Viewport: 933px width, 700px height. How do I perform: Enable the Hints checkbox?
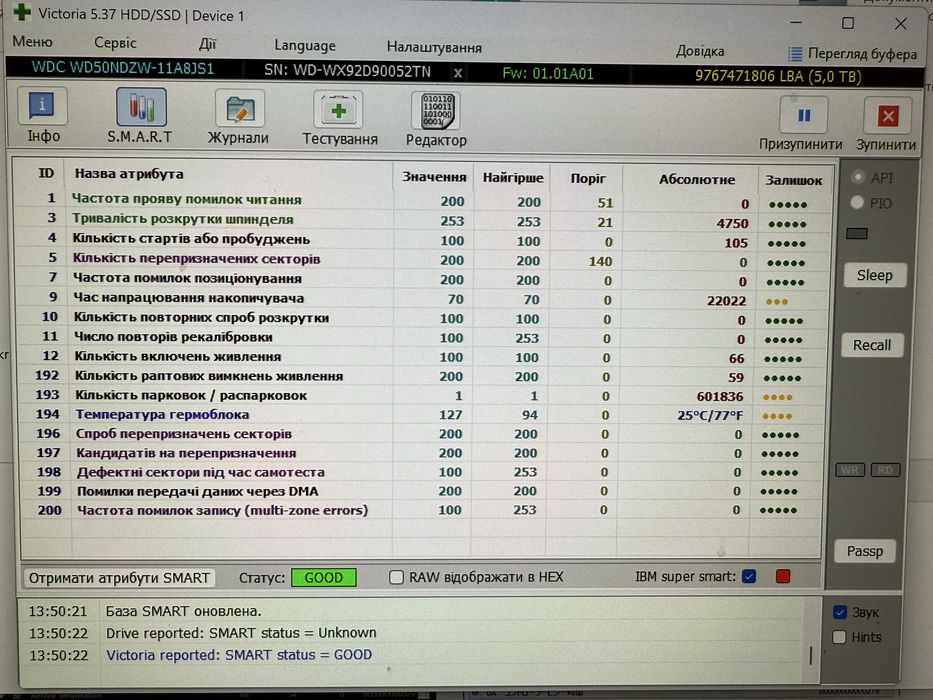tap(839, 637)
